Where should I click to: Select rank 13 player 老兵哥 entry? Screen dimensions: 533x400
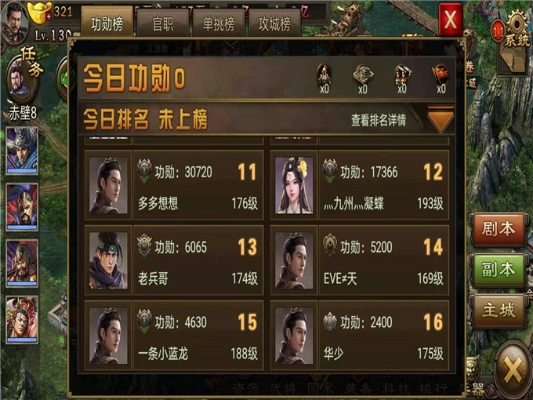point(174,260)
